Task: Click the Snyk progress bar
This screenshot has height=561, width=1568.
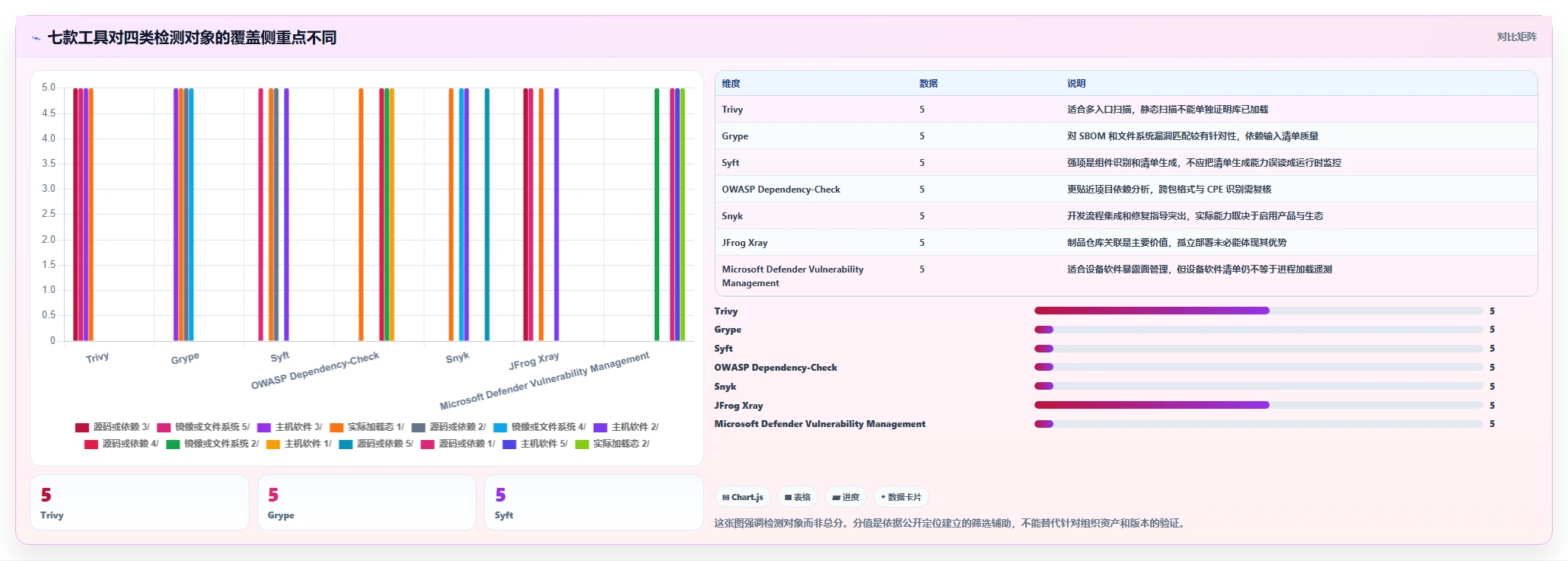Action: [1258, 386]
